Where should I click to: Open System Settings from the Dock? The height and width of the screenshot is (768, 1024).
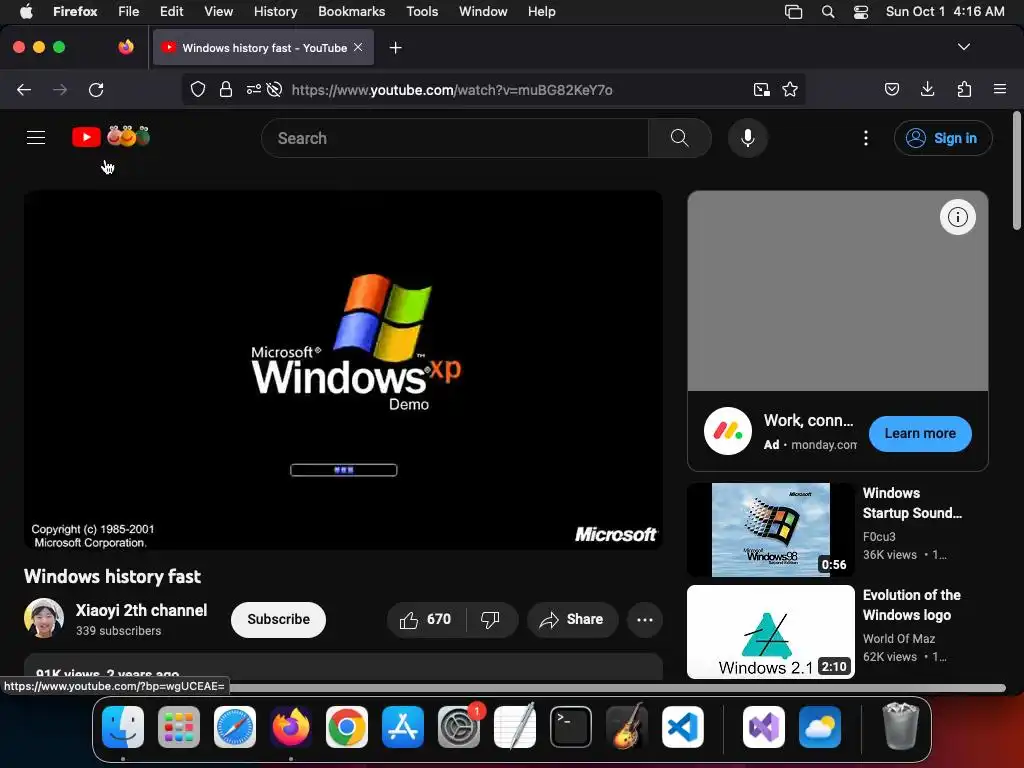coord(458,727)
